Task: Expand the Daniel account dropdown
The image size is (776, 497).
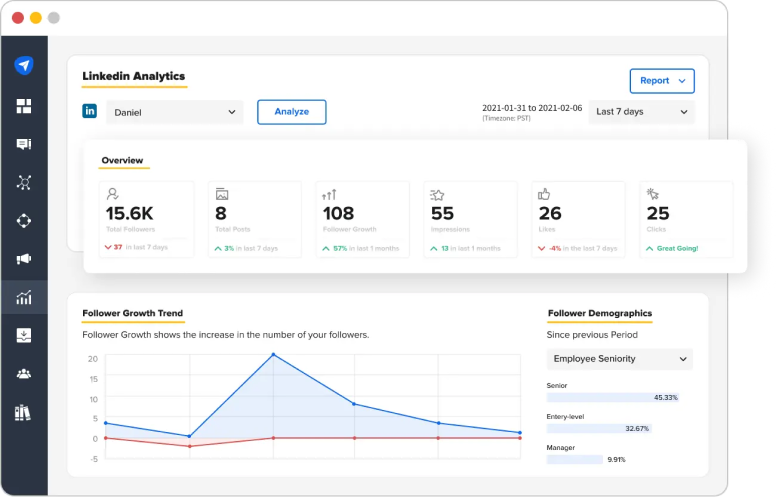Action: click(x=175, y=112)
